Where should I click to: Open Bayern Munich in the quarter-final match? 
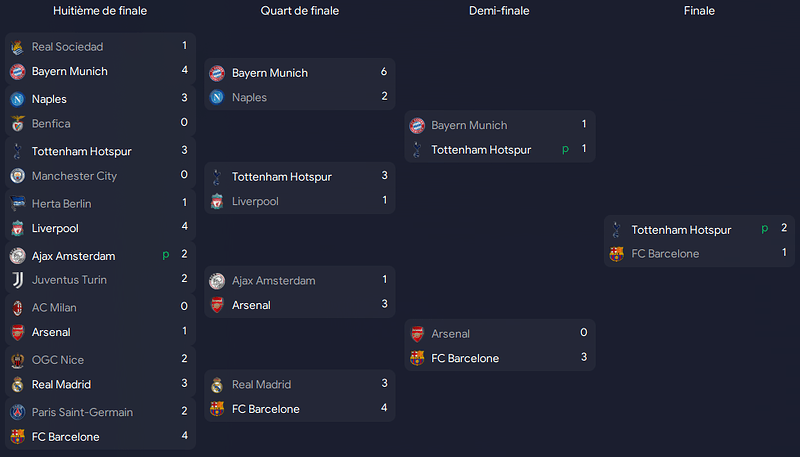270,73
